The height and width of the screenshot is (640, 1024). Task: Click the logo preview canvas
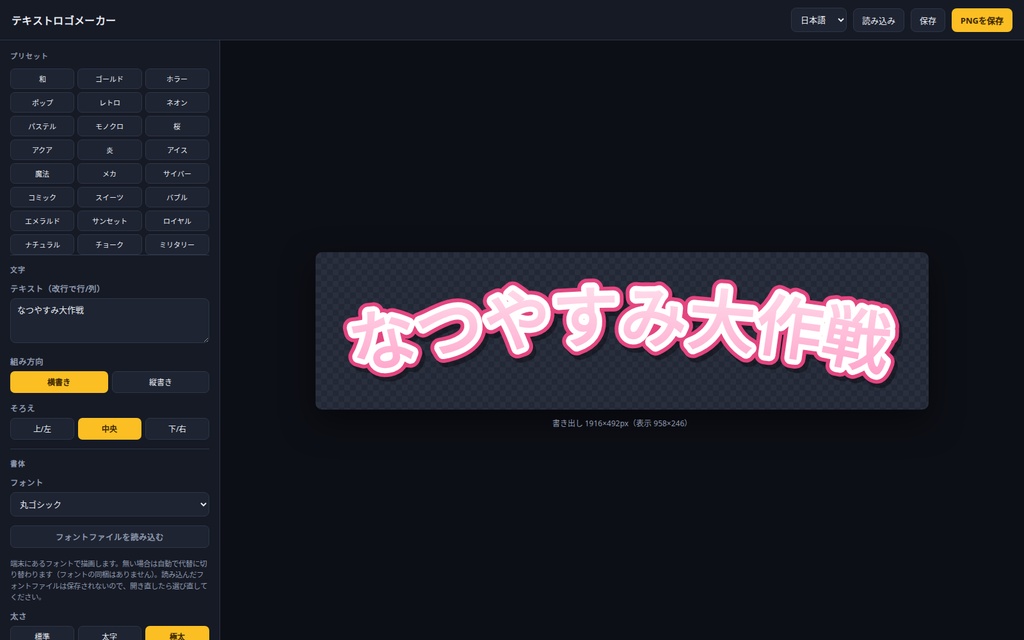[622, 331]
